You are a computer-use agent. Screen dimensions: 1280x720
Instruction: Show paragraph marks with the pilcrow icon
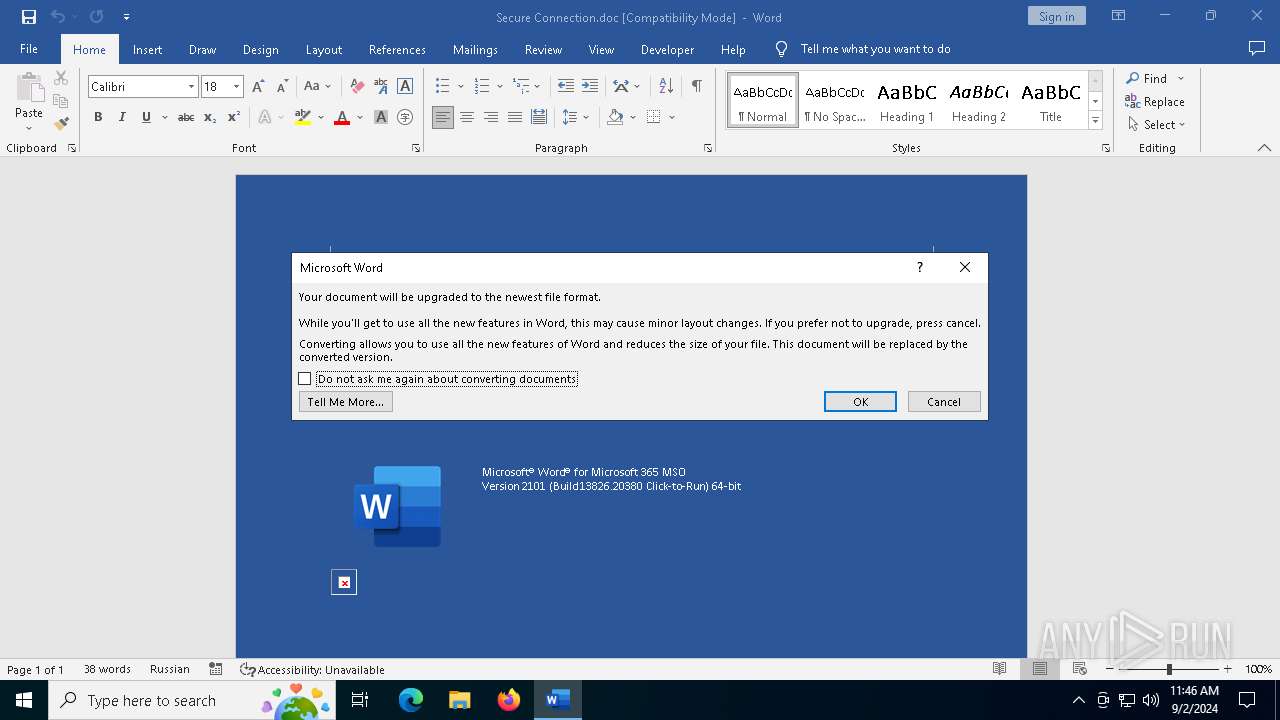[x=696, y=87]
